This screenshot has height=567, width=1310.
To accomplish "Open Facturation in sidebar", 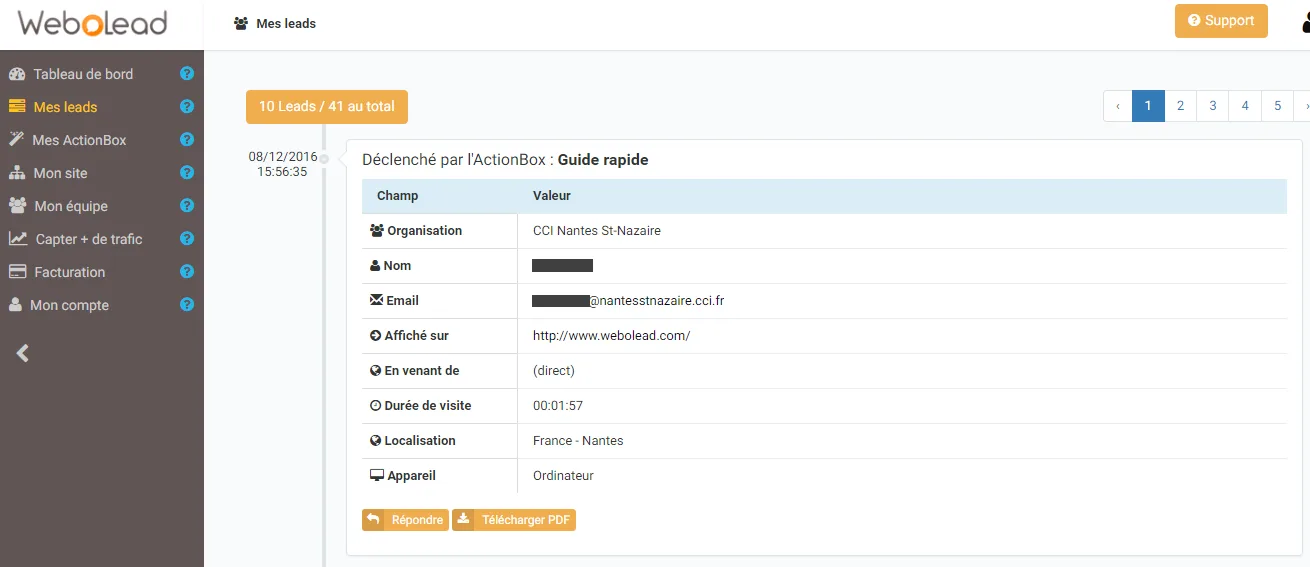I will (x=69, y=272).
